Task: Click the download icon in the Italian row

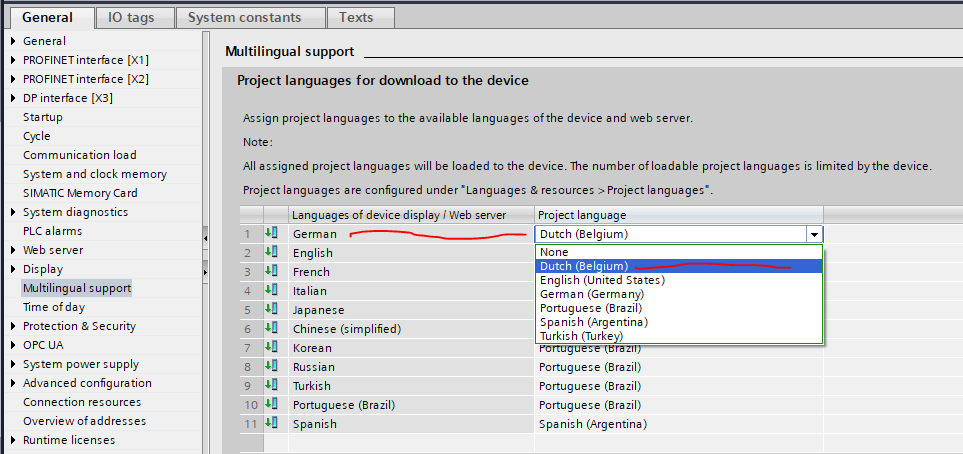Action: point(272,291)
